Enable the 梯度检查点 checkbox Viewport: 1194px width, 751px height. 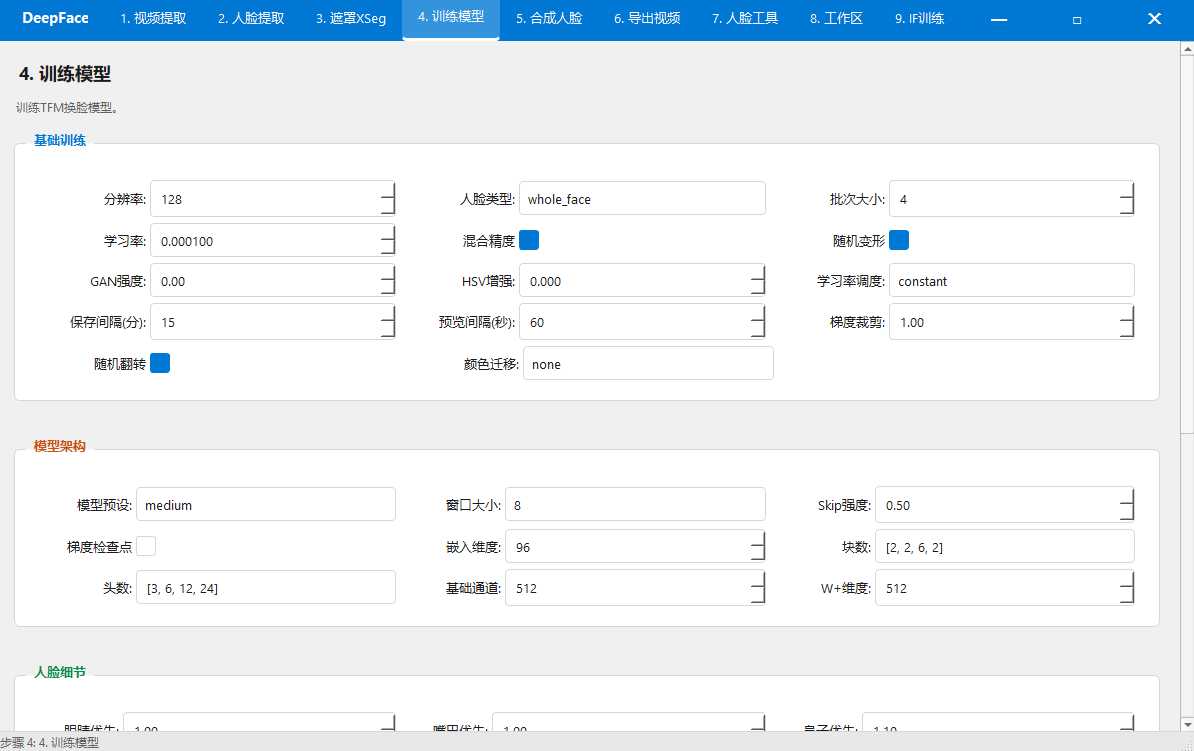pos(146,546)
